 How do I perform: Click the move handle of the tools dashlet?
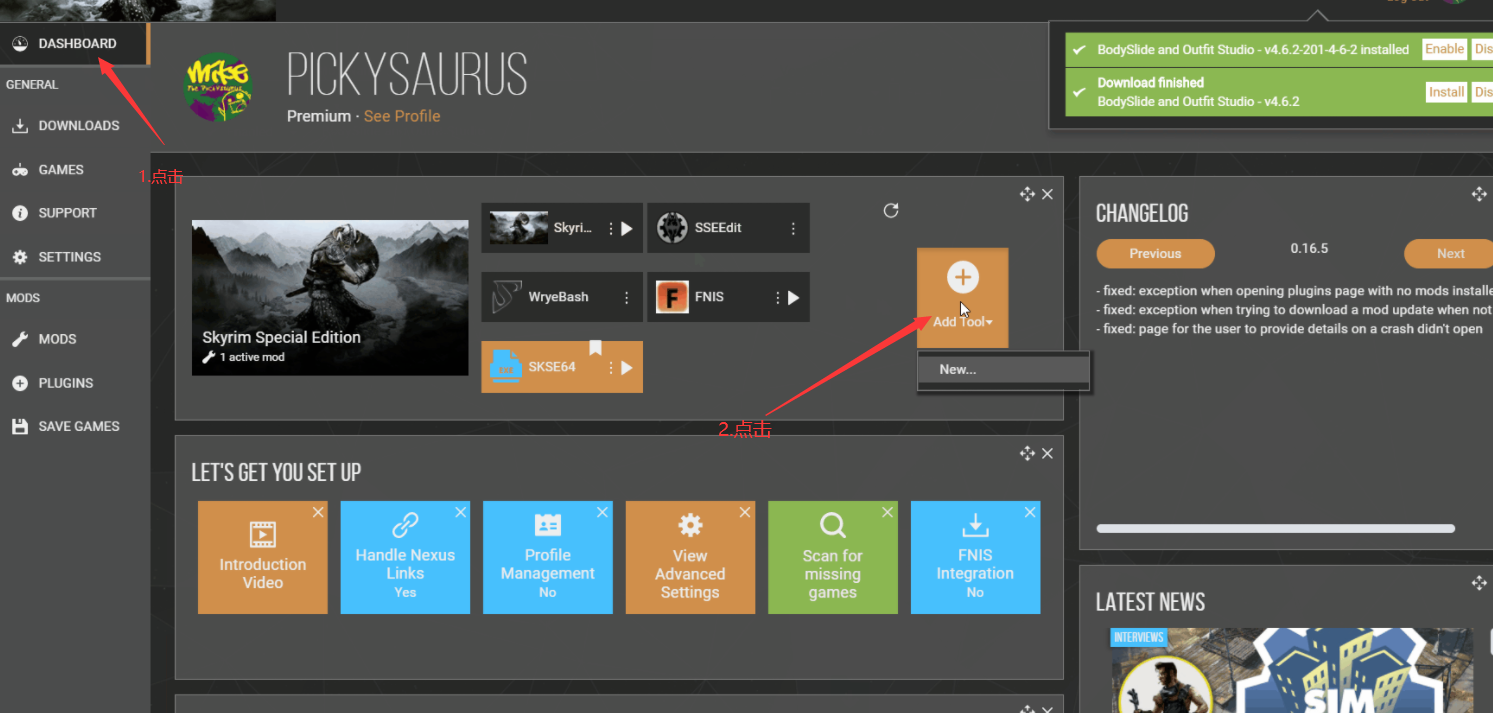[x=1027, y=194]
